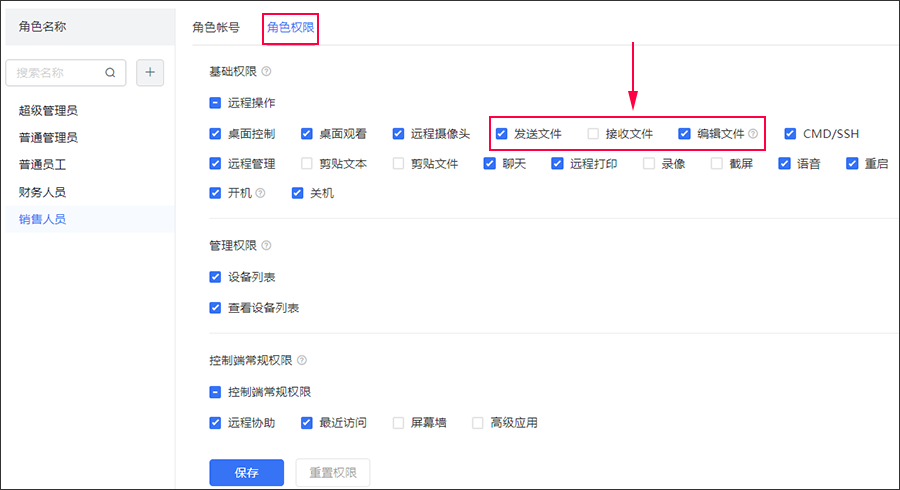Click help icon beside 编辑文件
The height and width of the screenshot is (490, 900).
753,133
